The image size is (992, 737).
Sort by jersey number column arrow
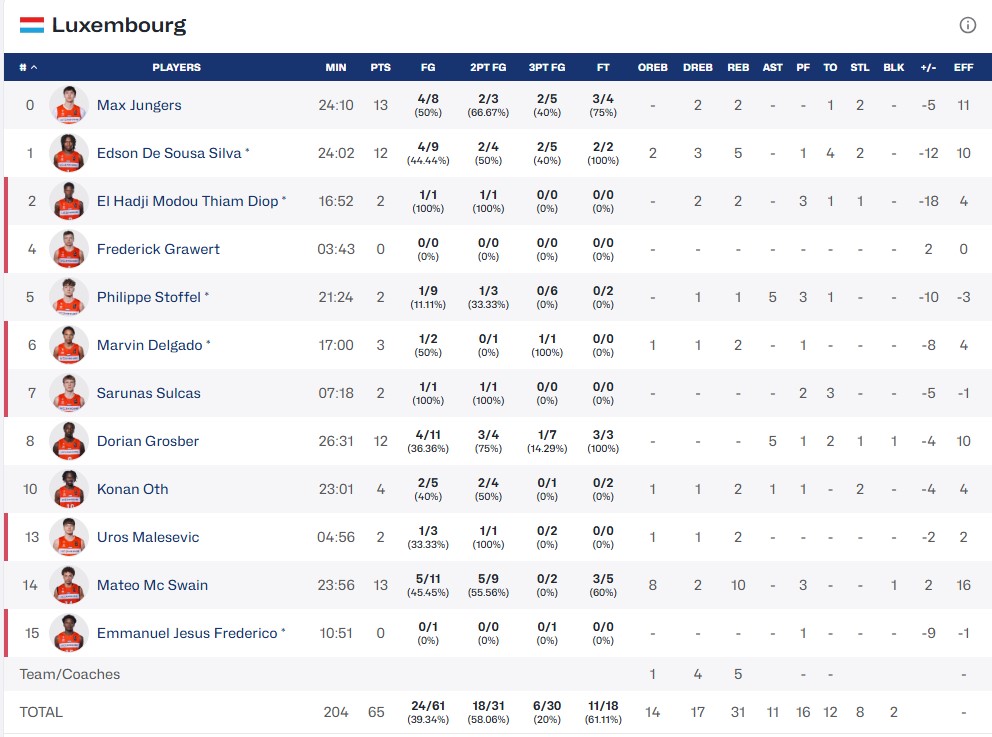(34, 67)
